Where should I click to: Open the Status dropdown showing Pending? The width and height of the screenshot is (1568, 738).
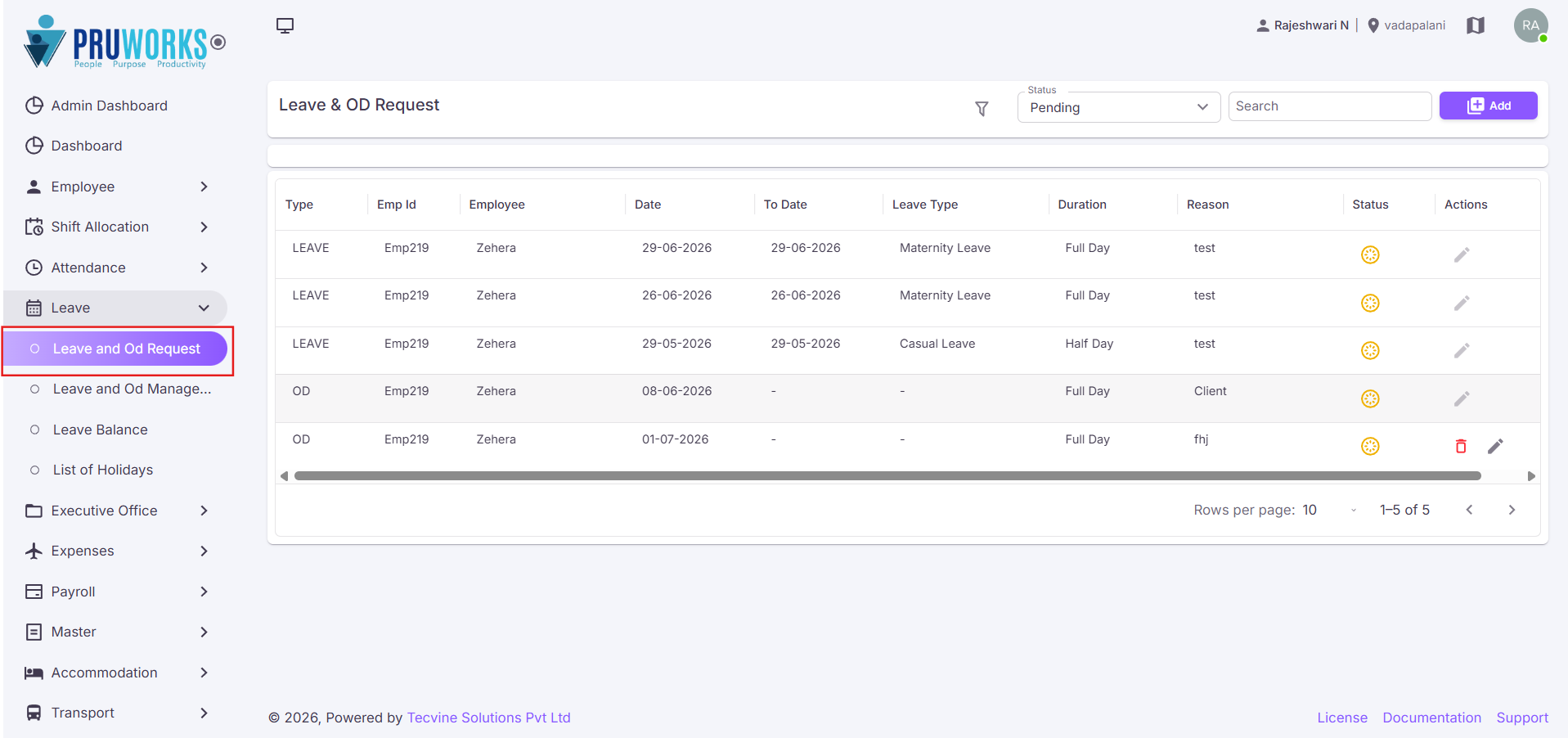(1118, 107)
